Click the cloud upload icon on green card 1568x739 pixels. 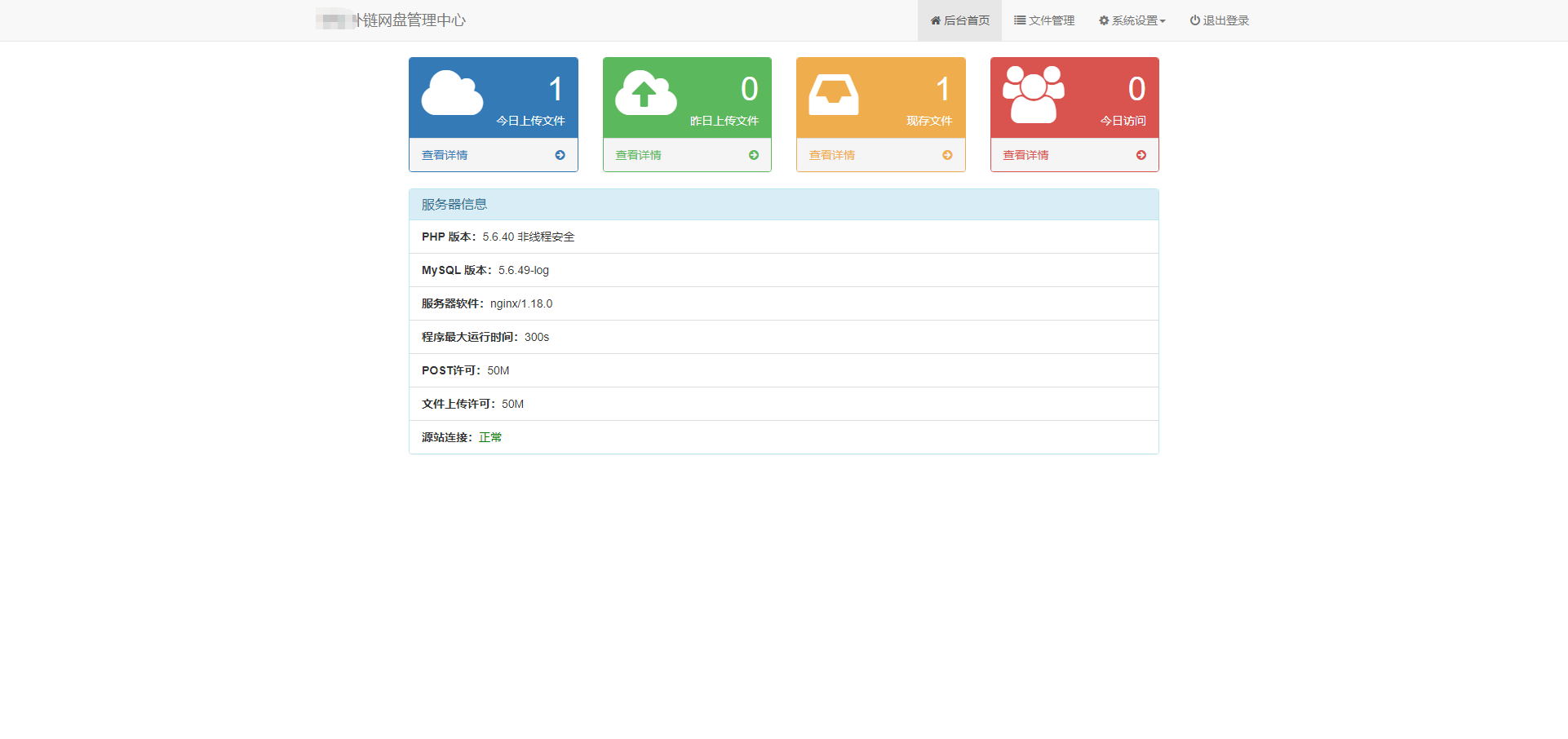[645, 93]
